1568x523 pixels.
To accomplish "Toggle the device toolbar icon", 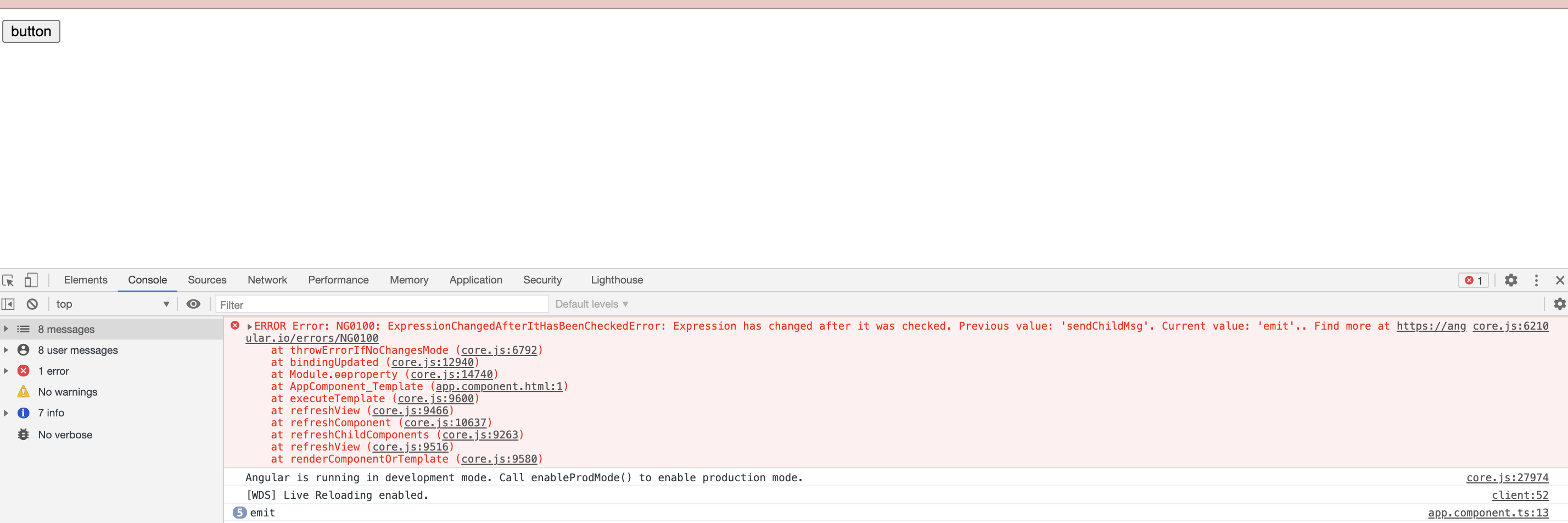I will pyautogui.click(x=30, y=280).
